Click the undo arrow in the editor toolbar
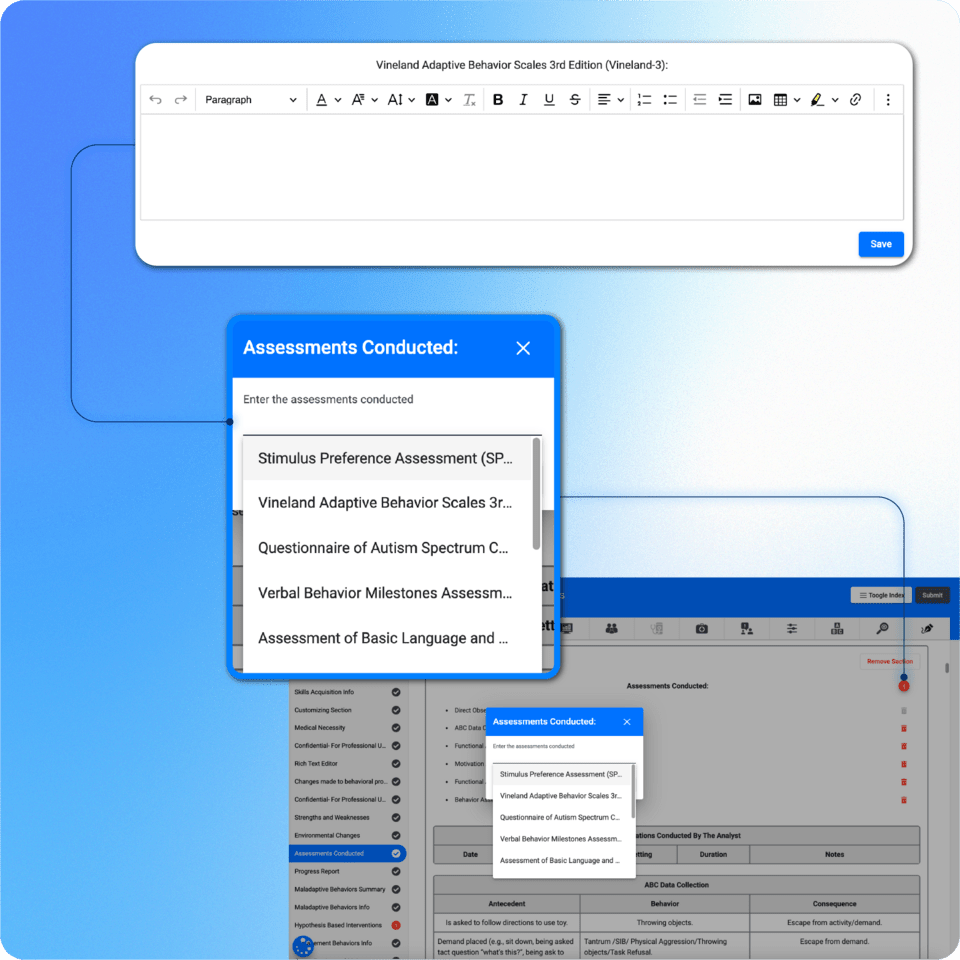 (x=155, y=99)
